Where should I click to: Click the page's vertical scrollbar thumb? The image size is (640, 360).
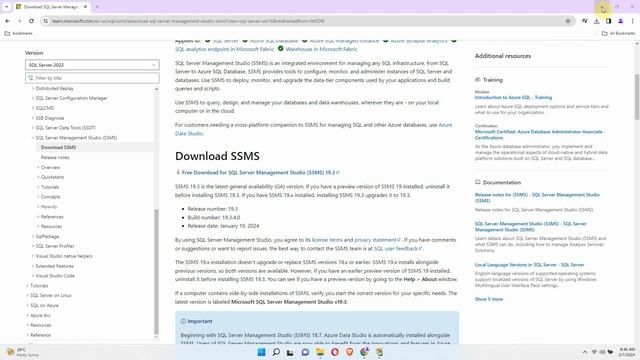637,97
